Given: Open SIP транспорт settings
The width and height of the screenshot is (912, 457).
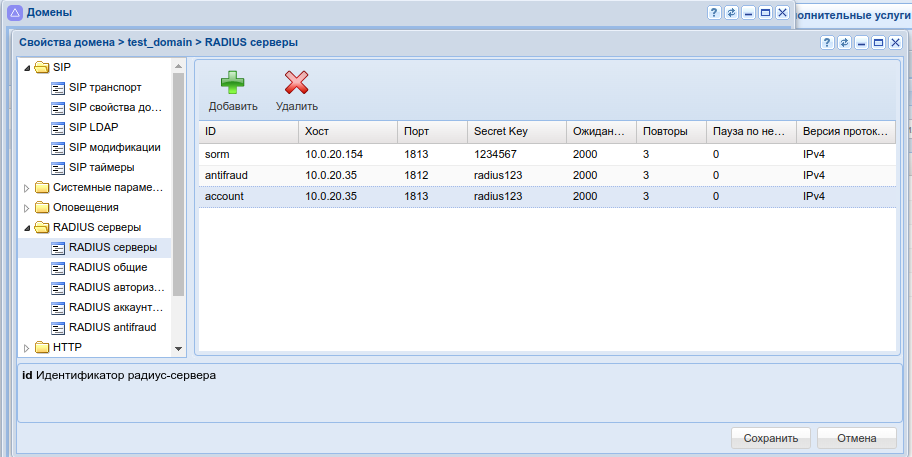Looking at the screenshot, I should (105, 87).
